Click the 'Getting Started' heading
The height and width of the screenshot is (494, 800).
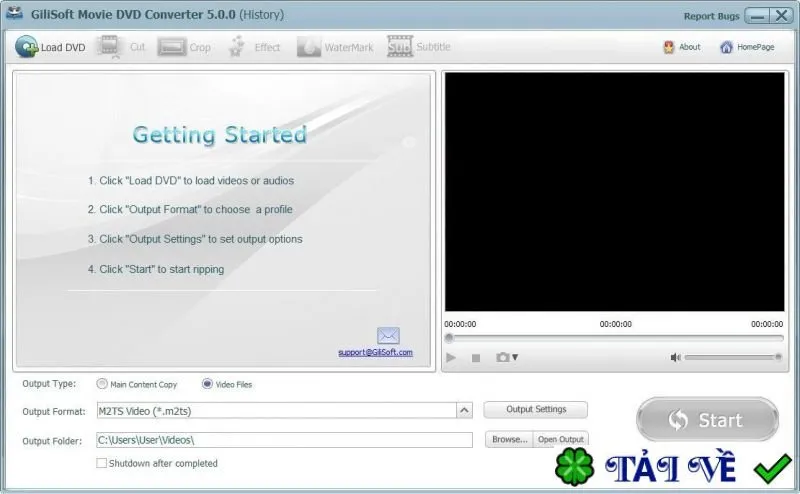pos(219,135)
